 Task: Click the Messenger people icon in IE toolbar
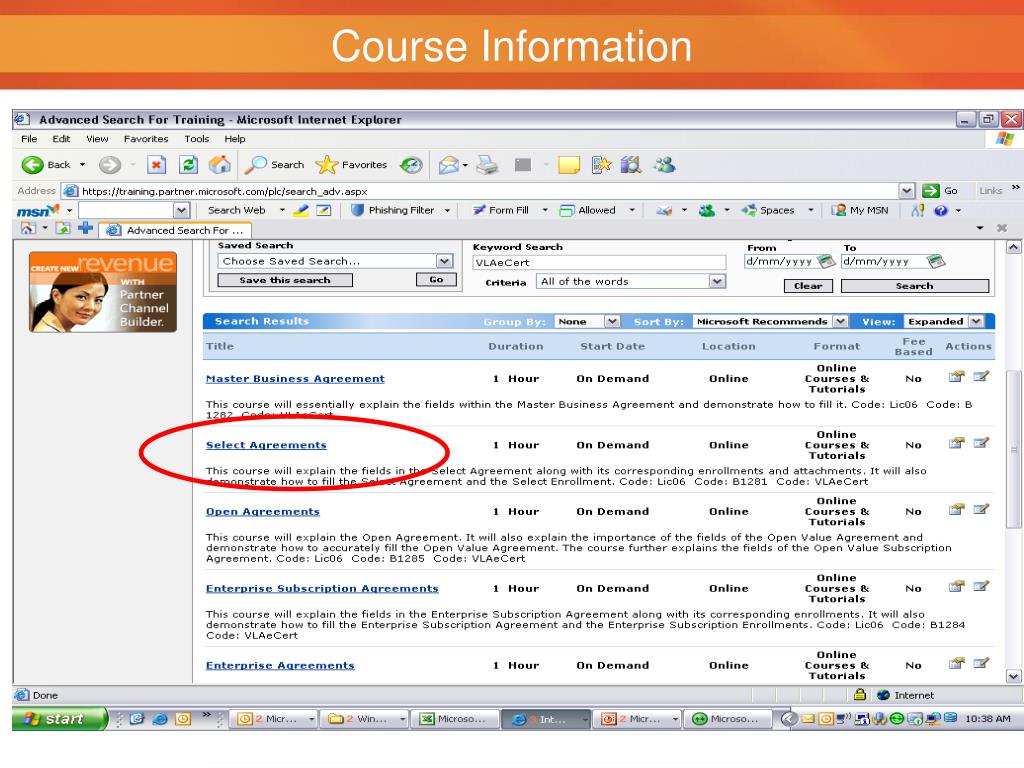click(665, 165)
